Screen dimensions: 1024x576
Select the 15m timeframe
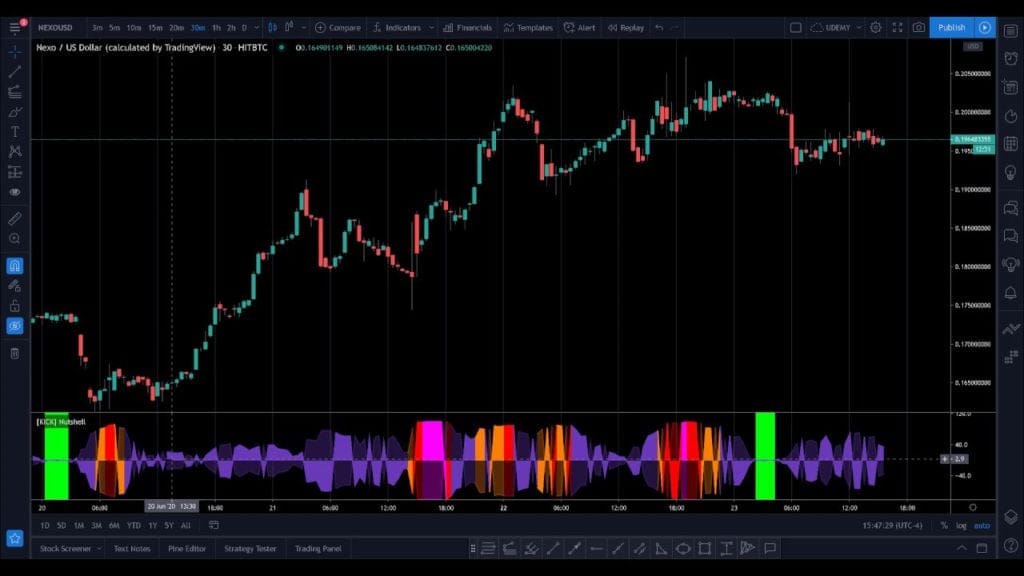[155, 27]
